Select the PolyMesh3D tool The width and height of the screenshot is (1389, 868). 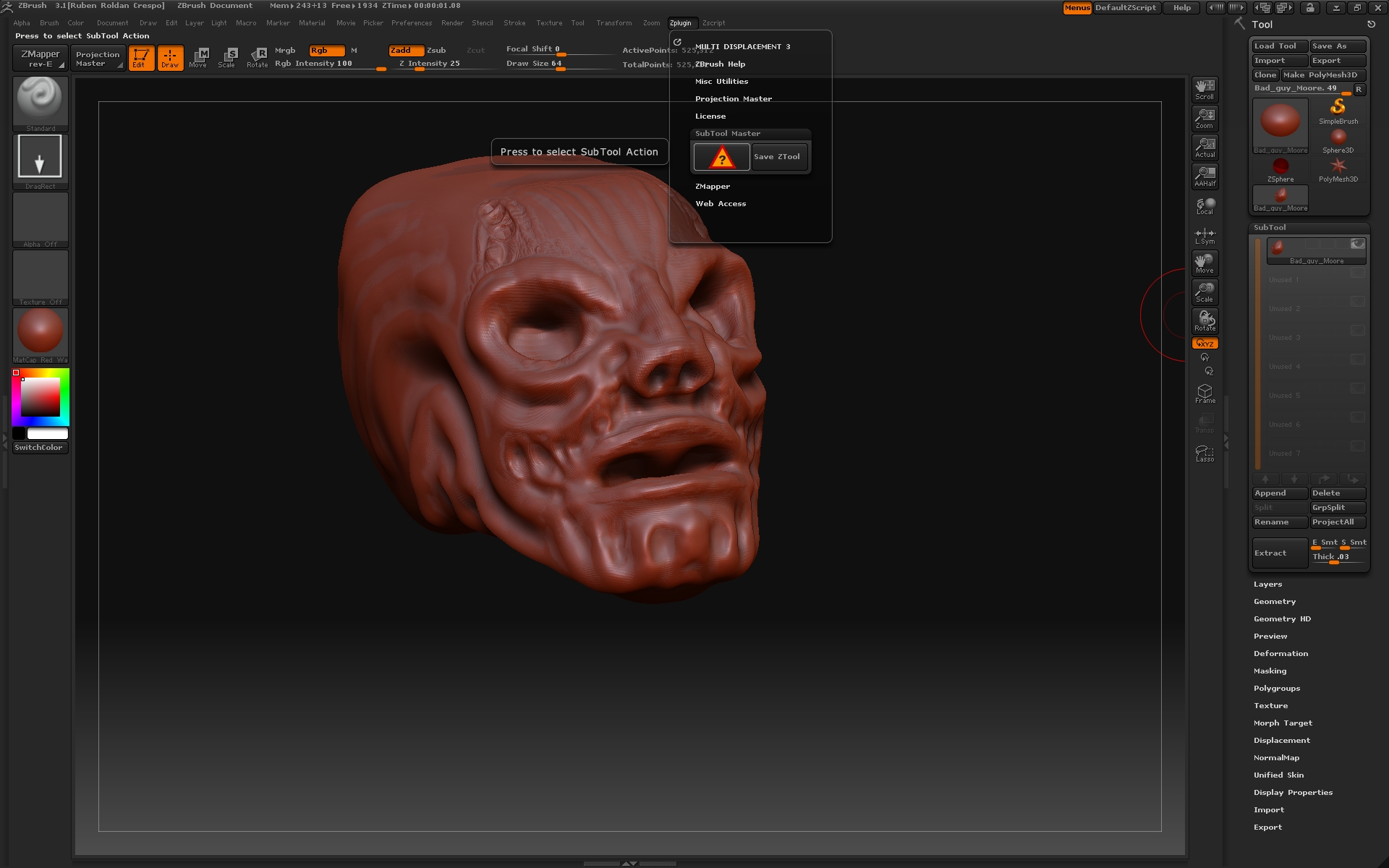click(x=1338, y=170)
